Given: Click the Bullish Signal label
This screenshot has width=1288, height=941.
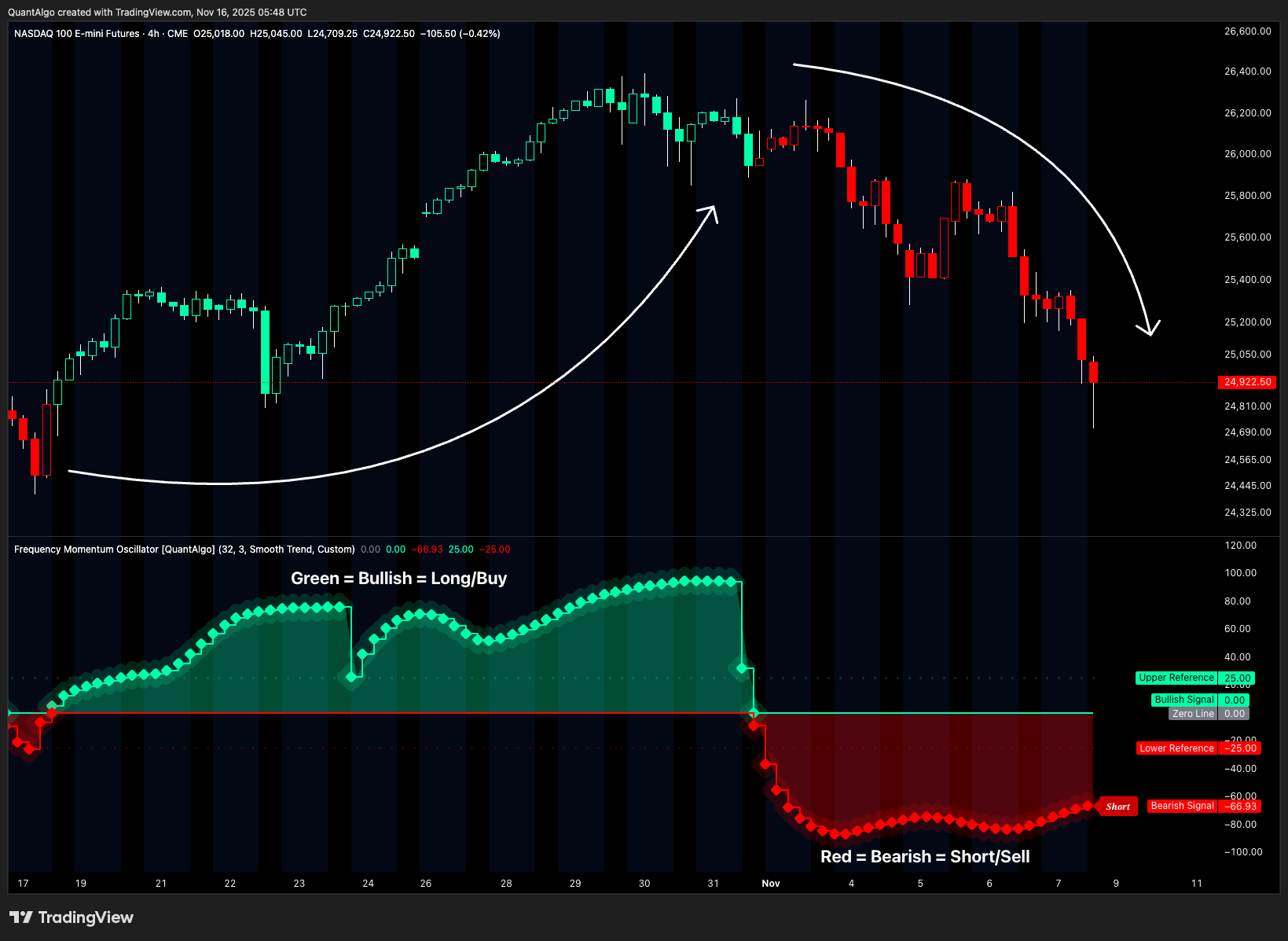Looking at the screenshot, I should click(1184, 700).
